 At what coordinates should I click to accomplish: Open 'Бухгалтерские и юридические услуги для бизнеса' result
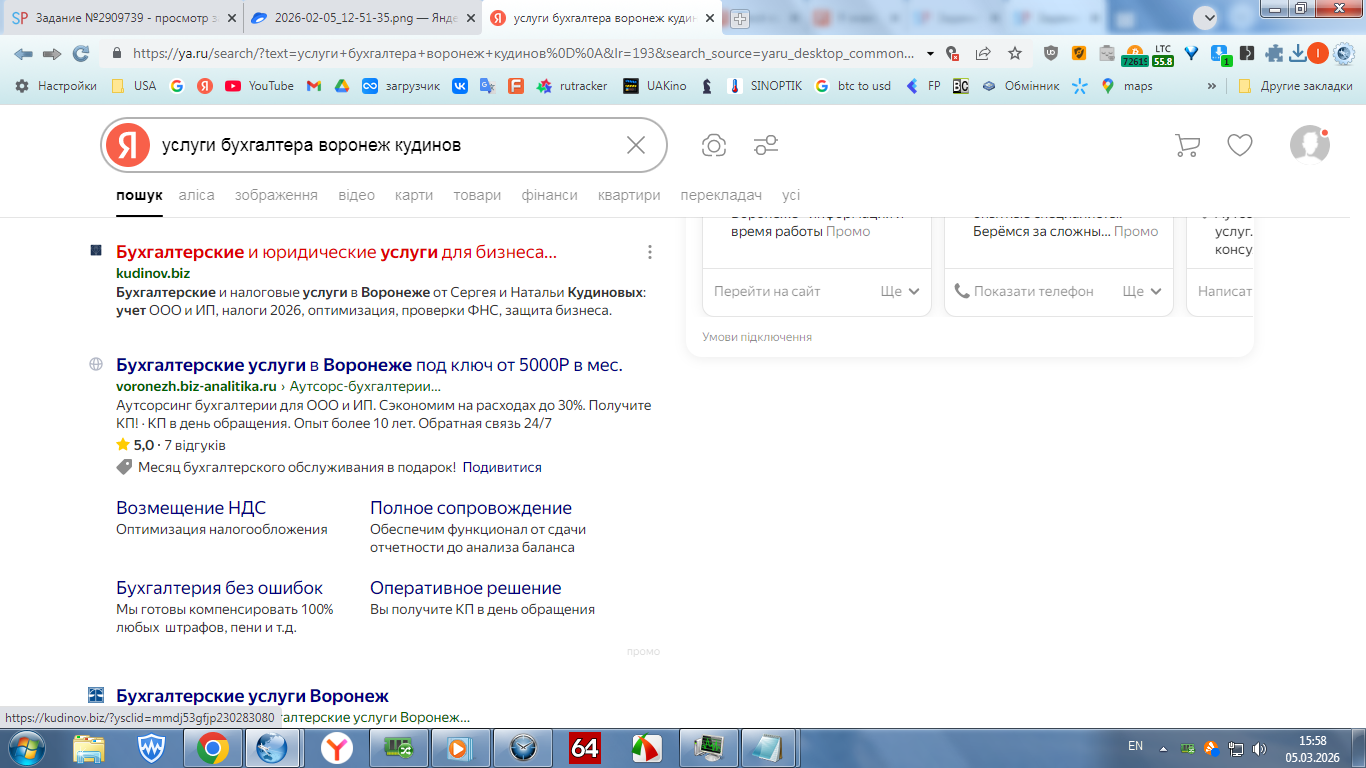[x=336, y=252]
